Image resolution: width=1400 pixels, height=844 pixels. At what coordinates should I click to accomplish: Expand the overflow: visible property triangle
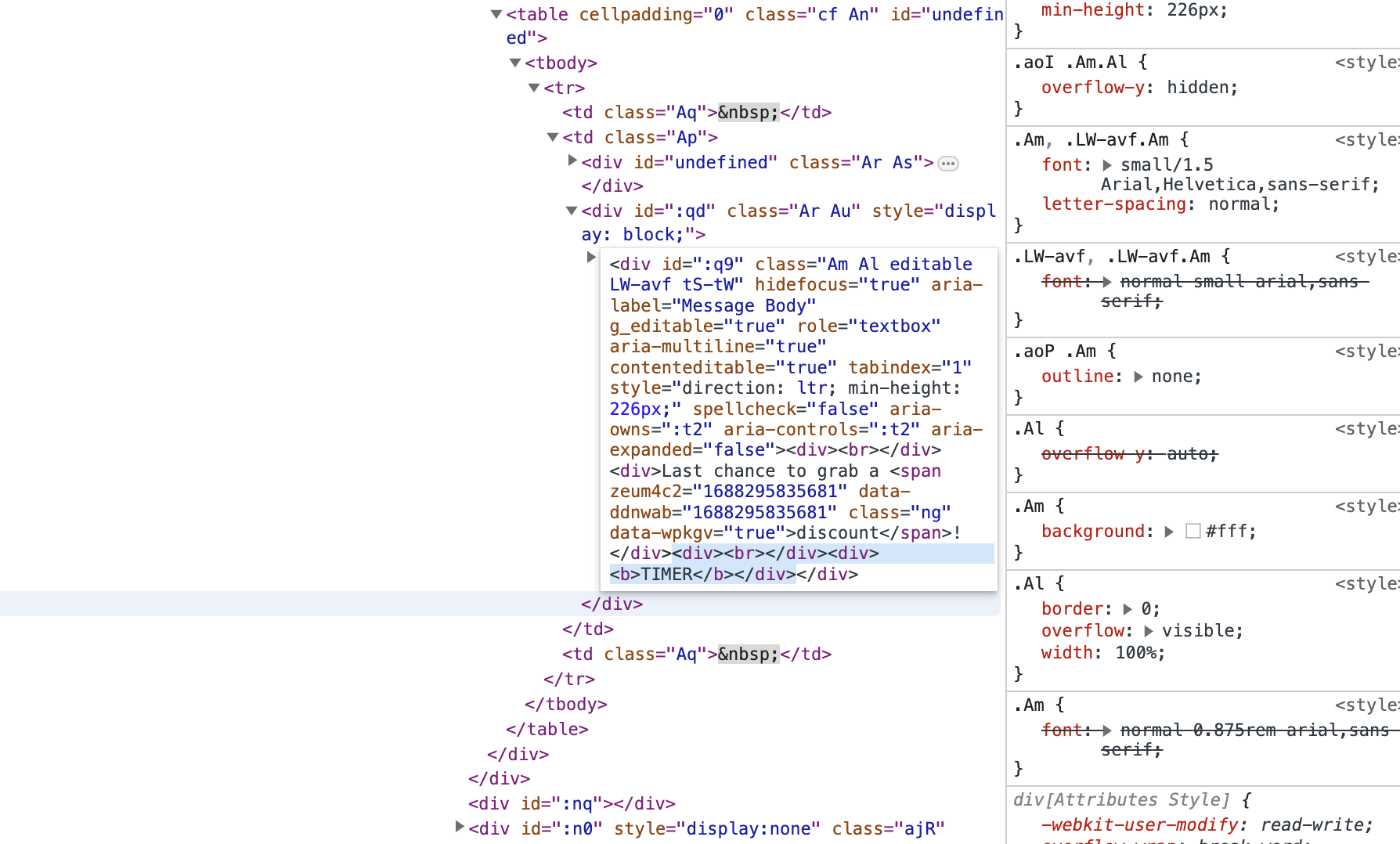point(1149,631)
